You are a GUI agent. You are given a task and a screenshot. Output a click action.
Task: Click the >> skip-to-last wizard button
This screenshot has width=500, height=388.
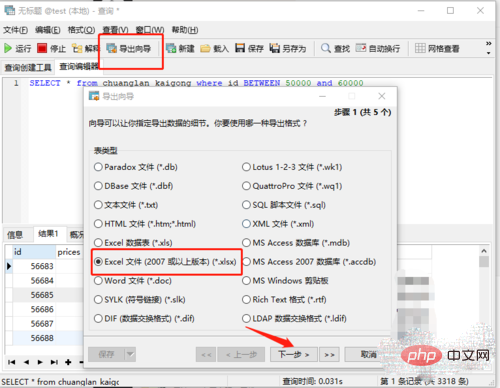click(329, 354)
